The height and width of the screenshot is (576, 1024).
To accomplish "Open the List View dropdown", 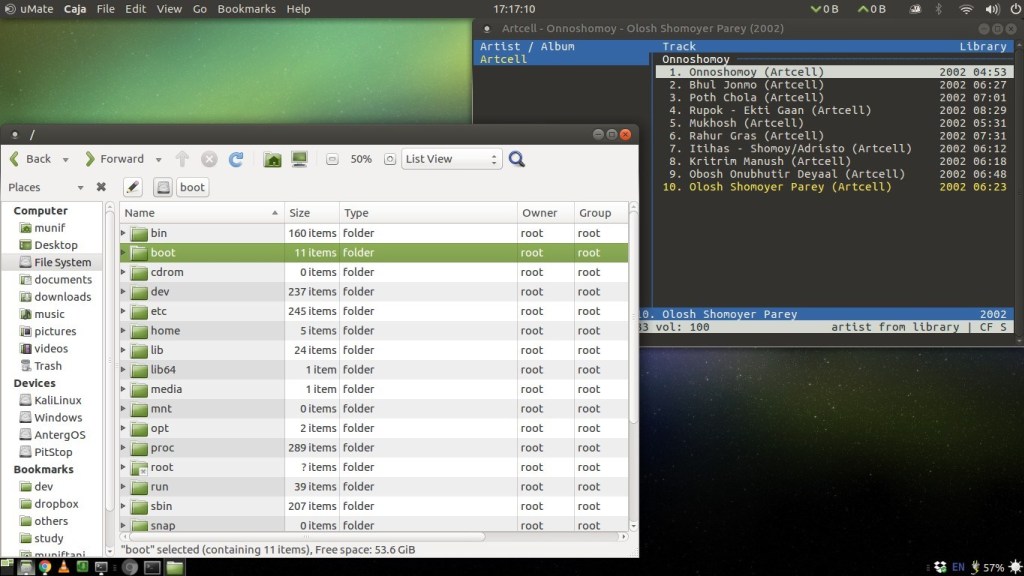I will 451,159.
